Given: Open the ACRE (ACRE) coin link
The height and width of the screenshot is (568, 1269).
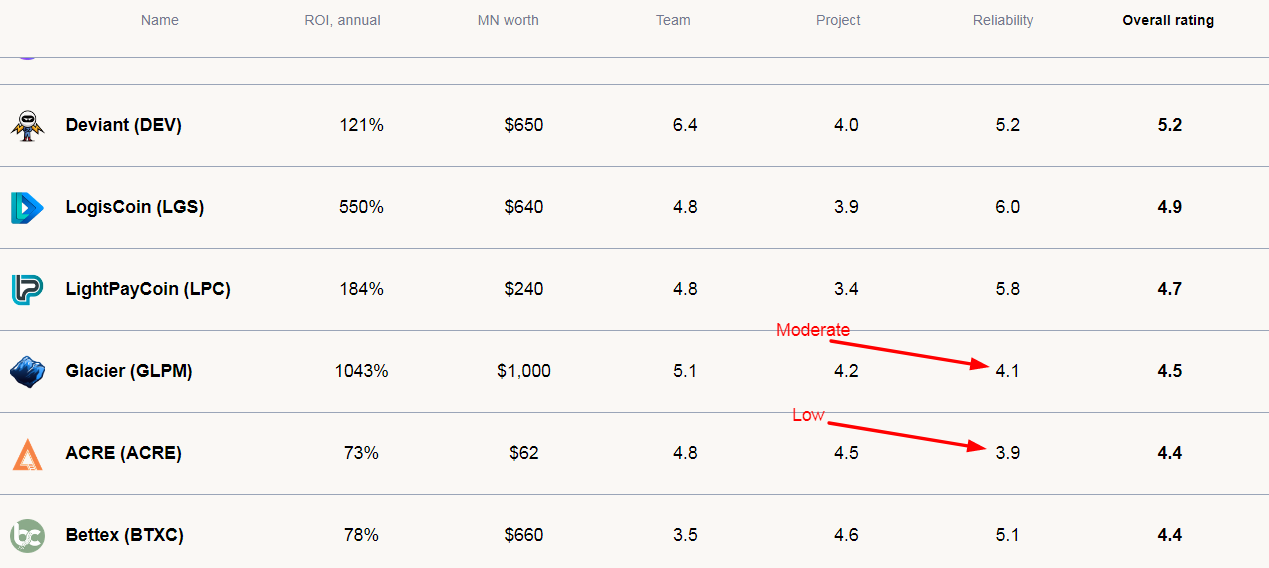Looking at the screenshot, I should click(123, 453).
